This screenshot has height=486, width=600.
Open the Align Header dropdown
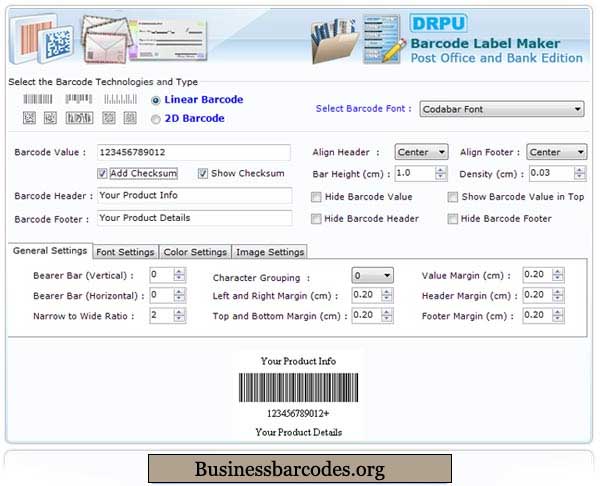click(421, 152)
